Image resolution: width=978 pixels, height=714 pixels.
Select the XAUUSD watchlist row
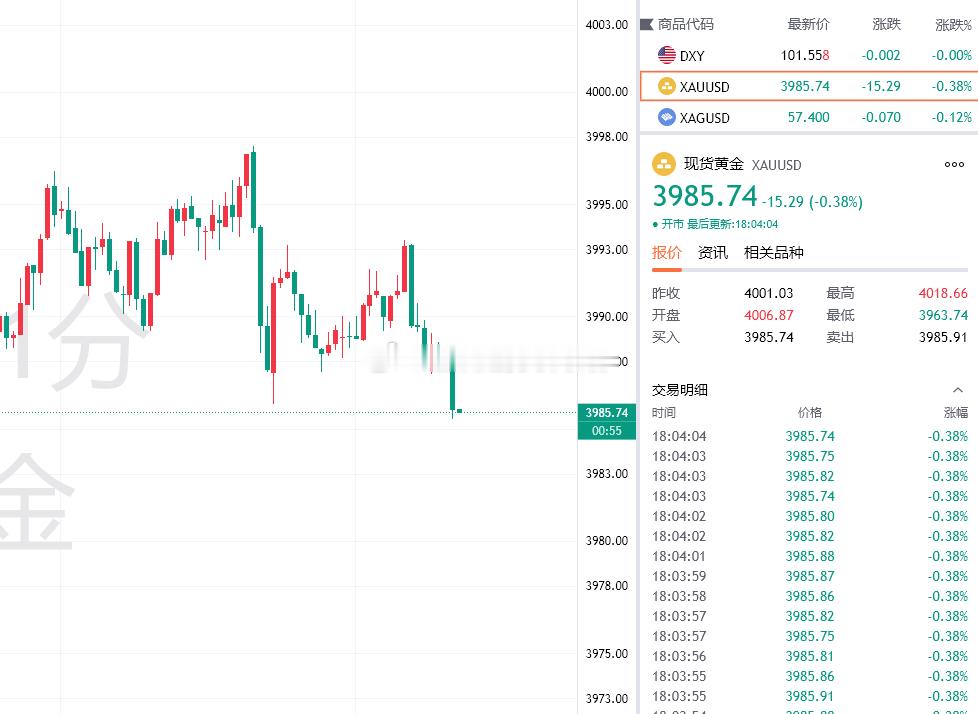pyautogui.click(x=808, y=86)
